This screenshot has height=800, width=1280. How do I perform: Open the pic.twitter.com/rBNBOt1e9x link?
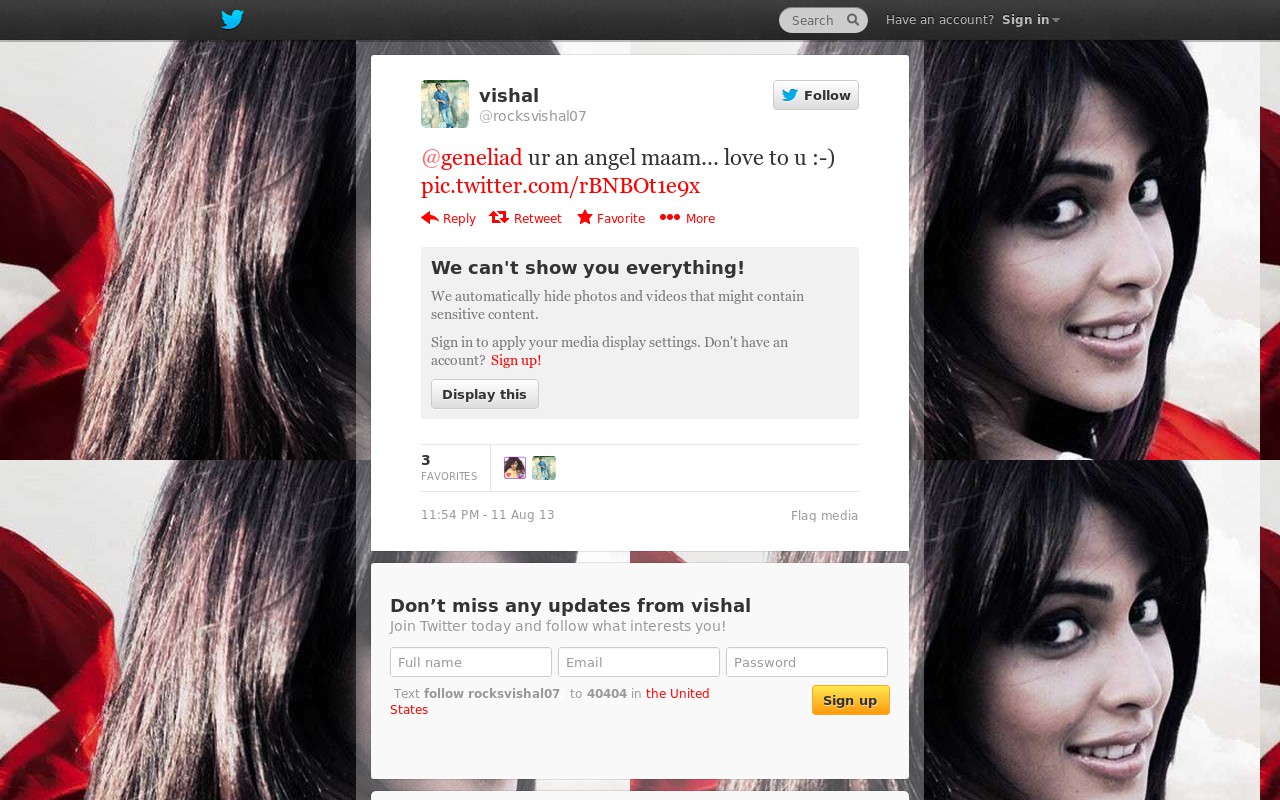click(560, 186)
